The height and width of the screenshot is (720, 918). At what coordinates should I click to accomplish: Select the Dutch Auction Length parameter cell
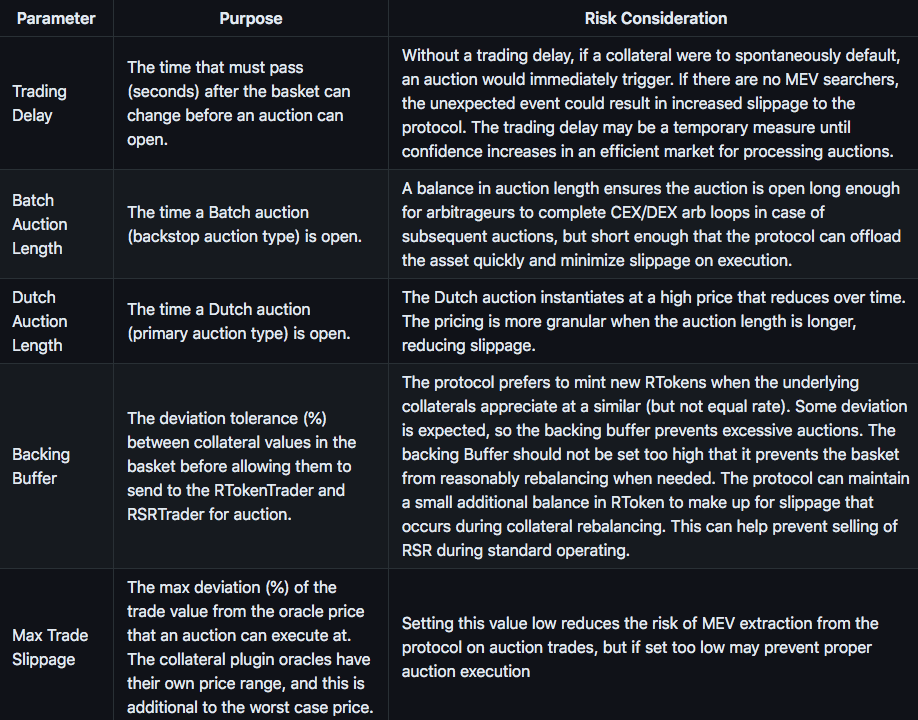coord(38,321)
